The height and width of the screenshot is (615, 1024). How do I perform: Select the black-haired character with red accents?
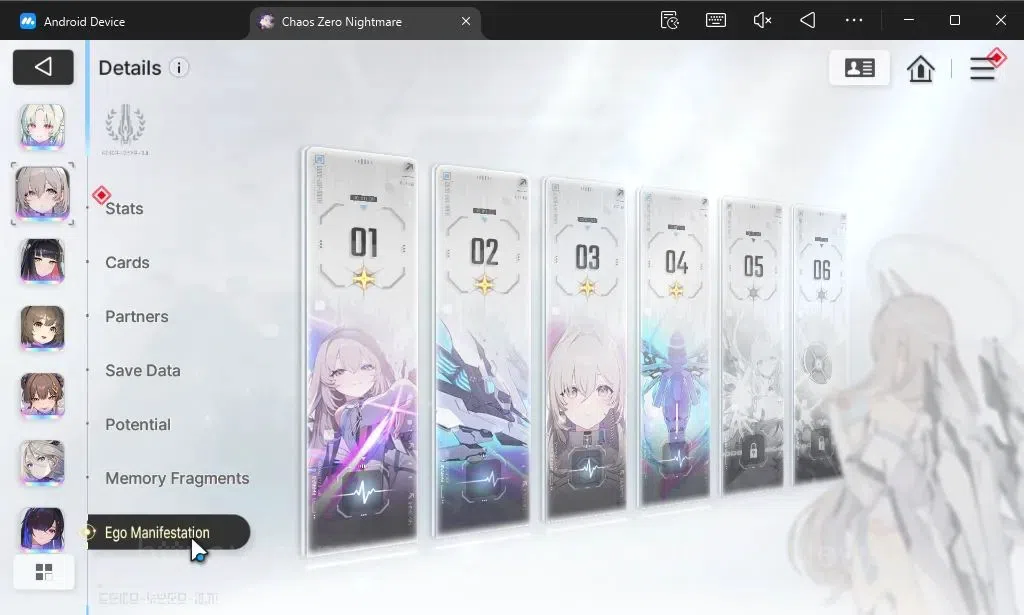[42, 261]
